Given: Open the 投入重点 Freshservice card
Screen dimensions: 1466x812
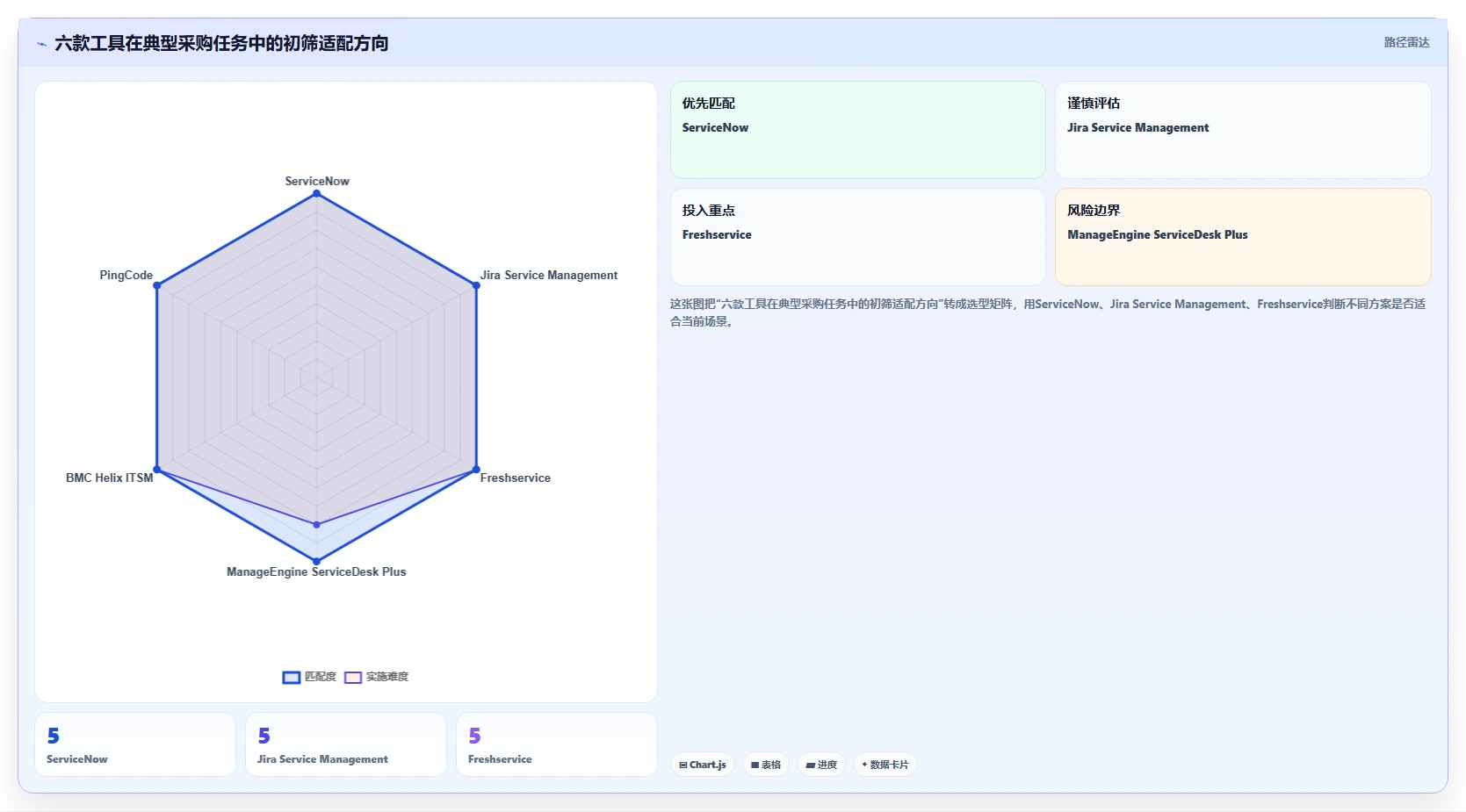Looking at the screenshot, I should point(858,237).
